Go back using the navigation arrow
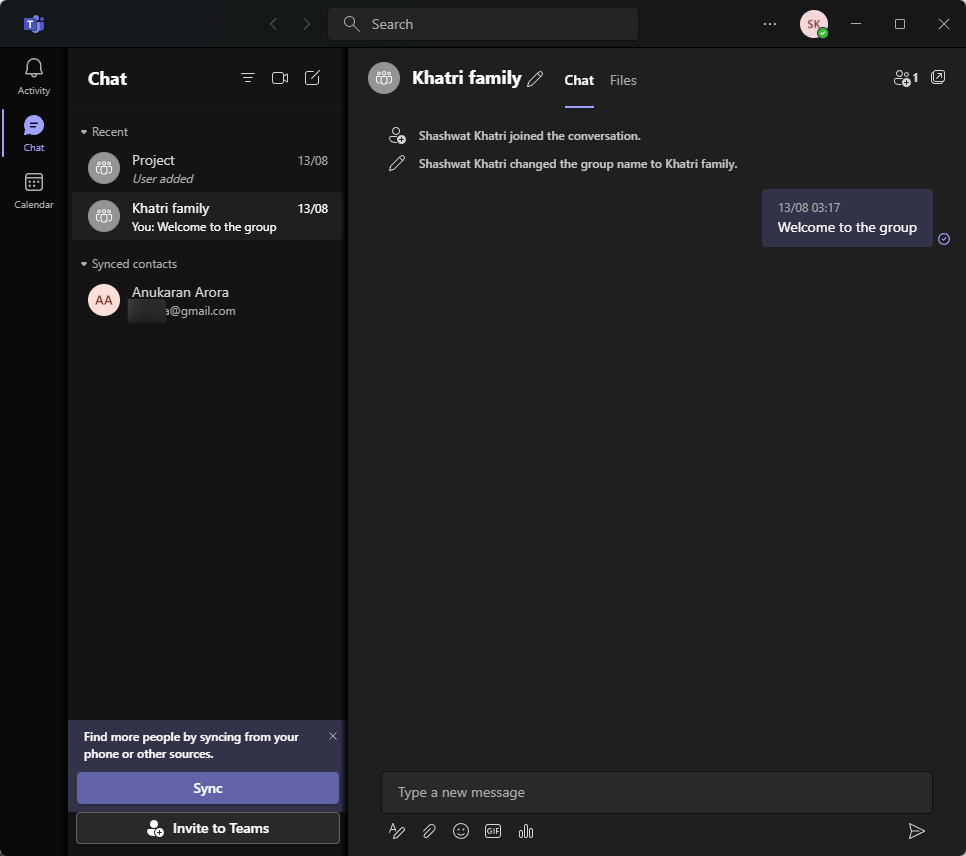 pyautogui.click(x=274, y=24)
